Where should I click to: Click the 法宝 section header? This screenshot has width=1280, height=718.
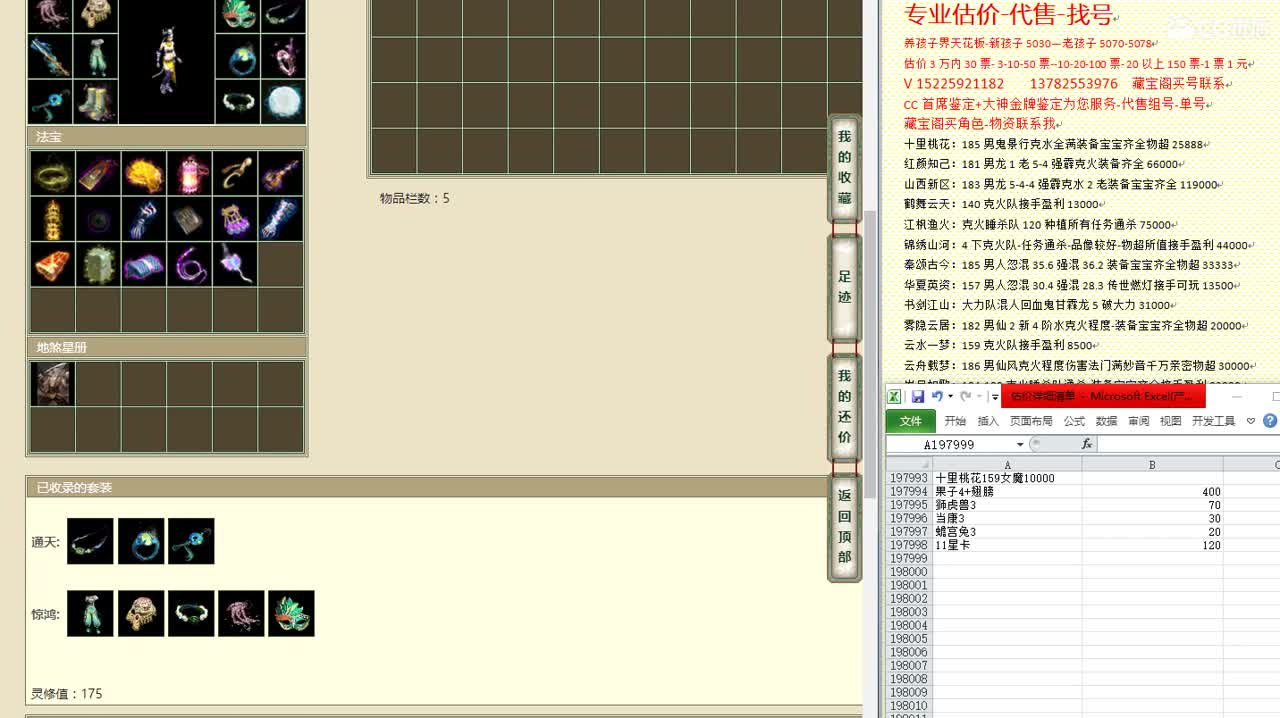pyautogui.click(x=167, y=137)
